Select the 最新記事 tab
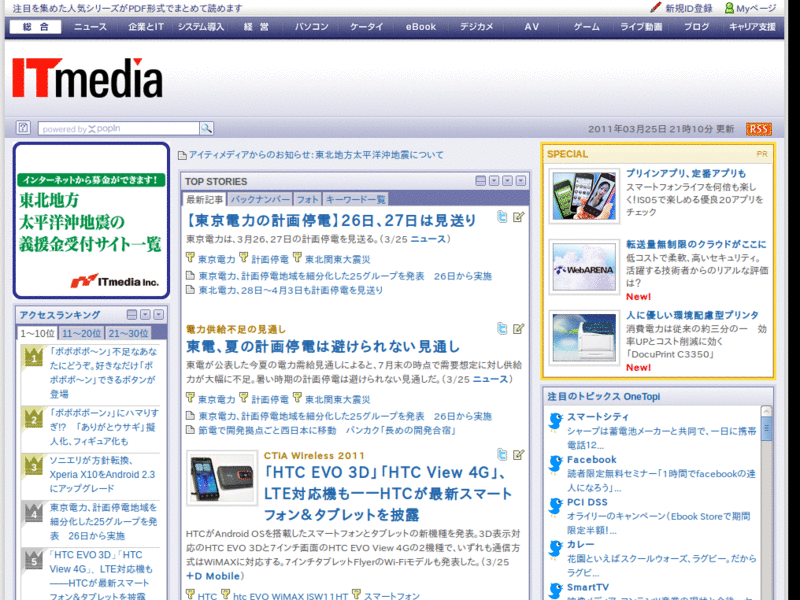Screen dimensions: 800x600 click(204, 199)
